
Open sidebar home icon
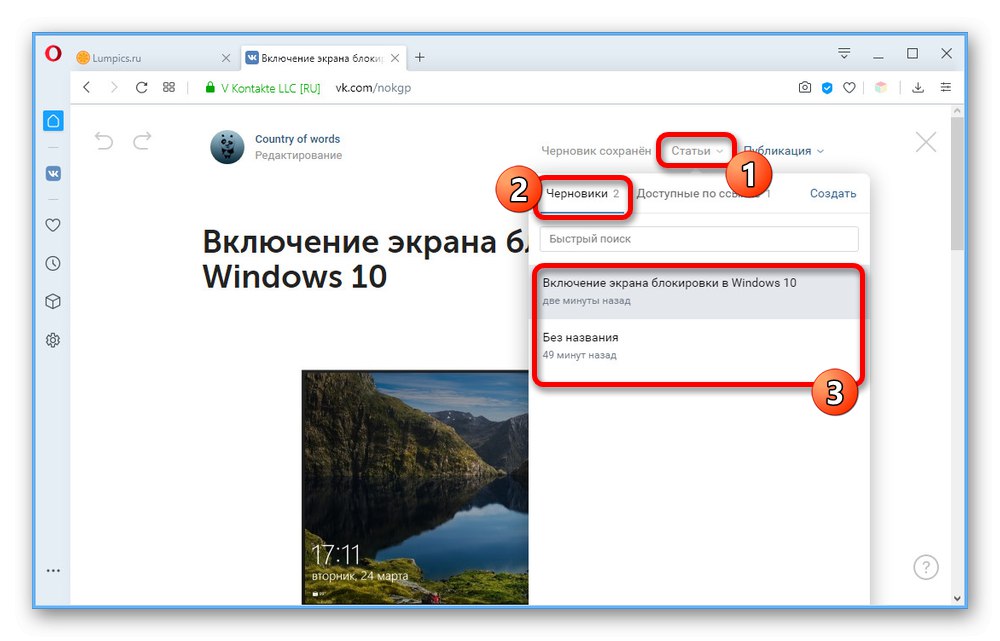point(54,121)
